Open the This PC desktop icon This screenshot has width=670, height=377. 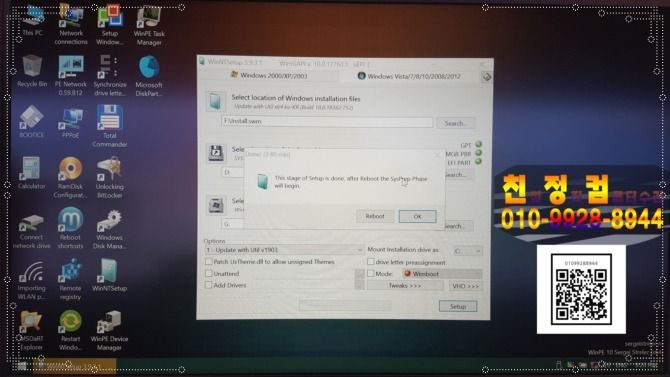point(32,21)
